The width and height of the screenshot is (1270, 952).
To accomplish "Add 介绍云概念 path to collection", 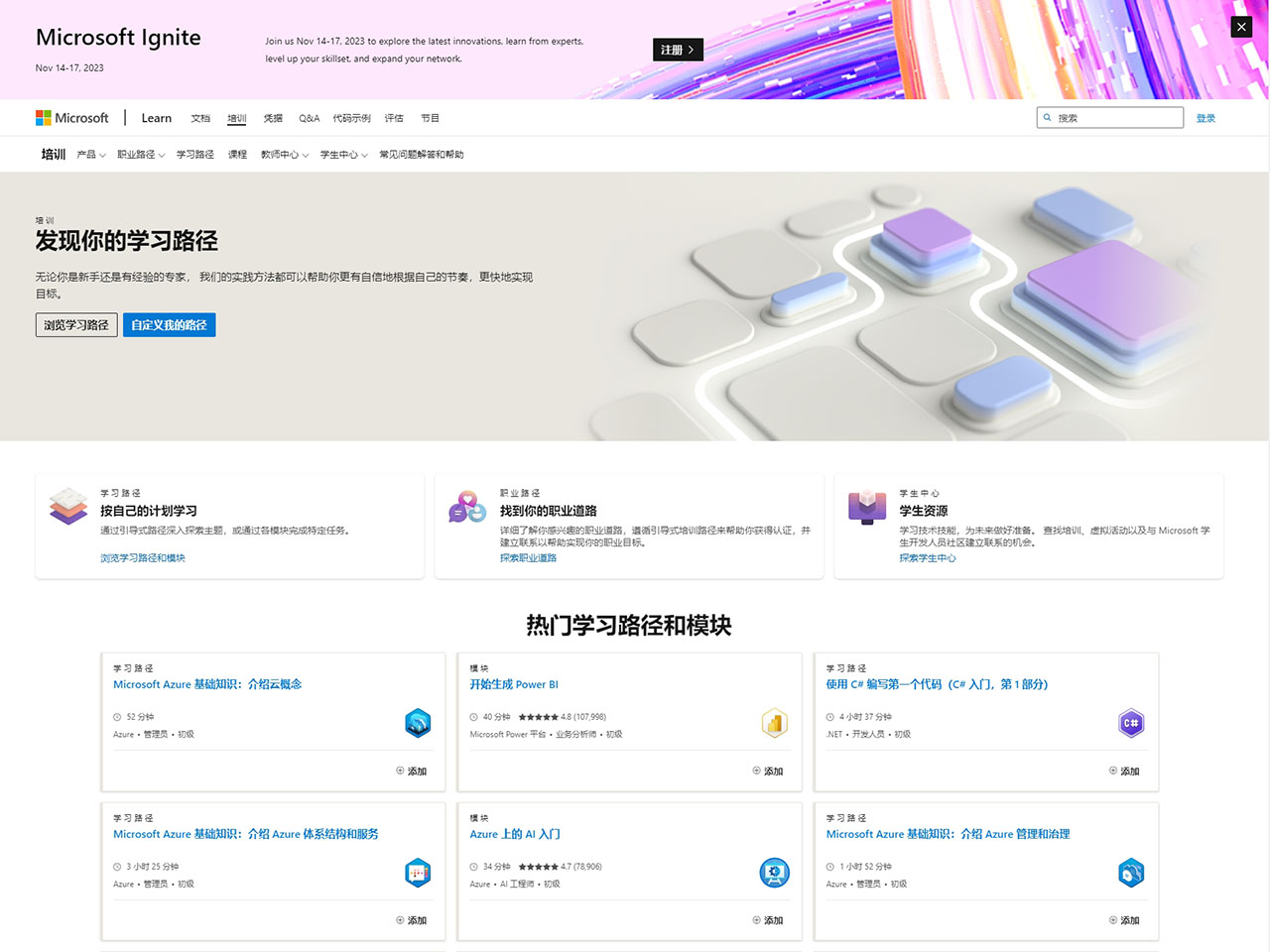I will pyautogui.click(x=412, y=771).
